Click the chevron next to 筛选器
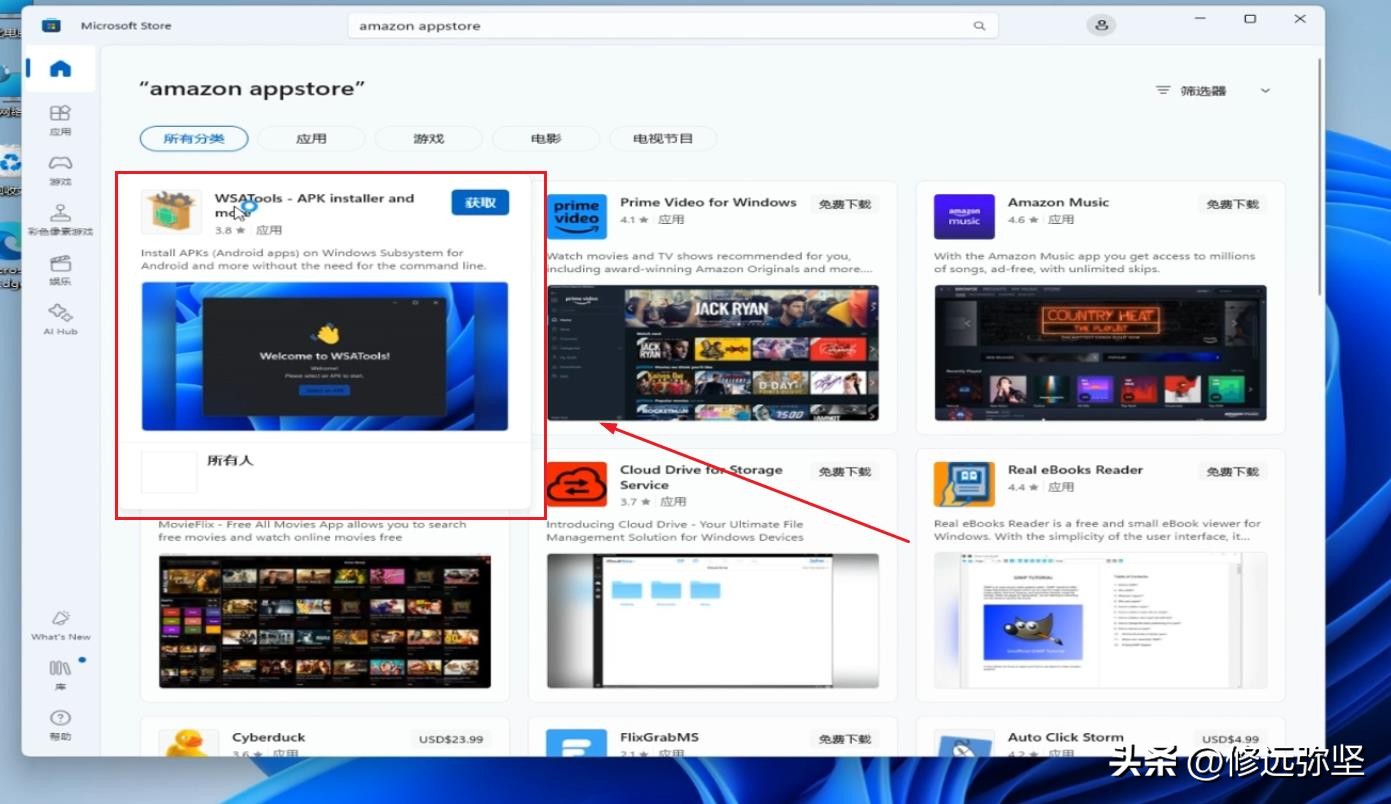1391x804 pixels. pyautogui.click(x=1265, y=90)
